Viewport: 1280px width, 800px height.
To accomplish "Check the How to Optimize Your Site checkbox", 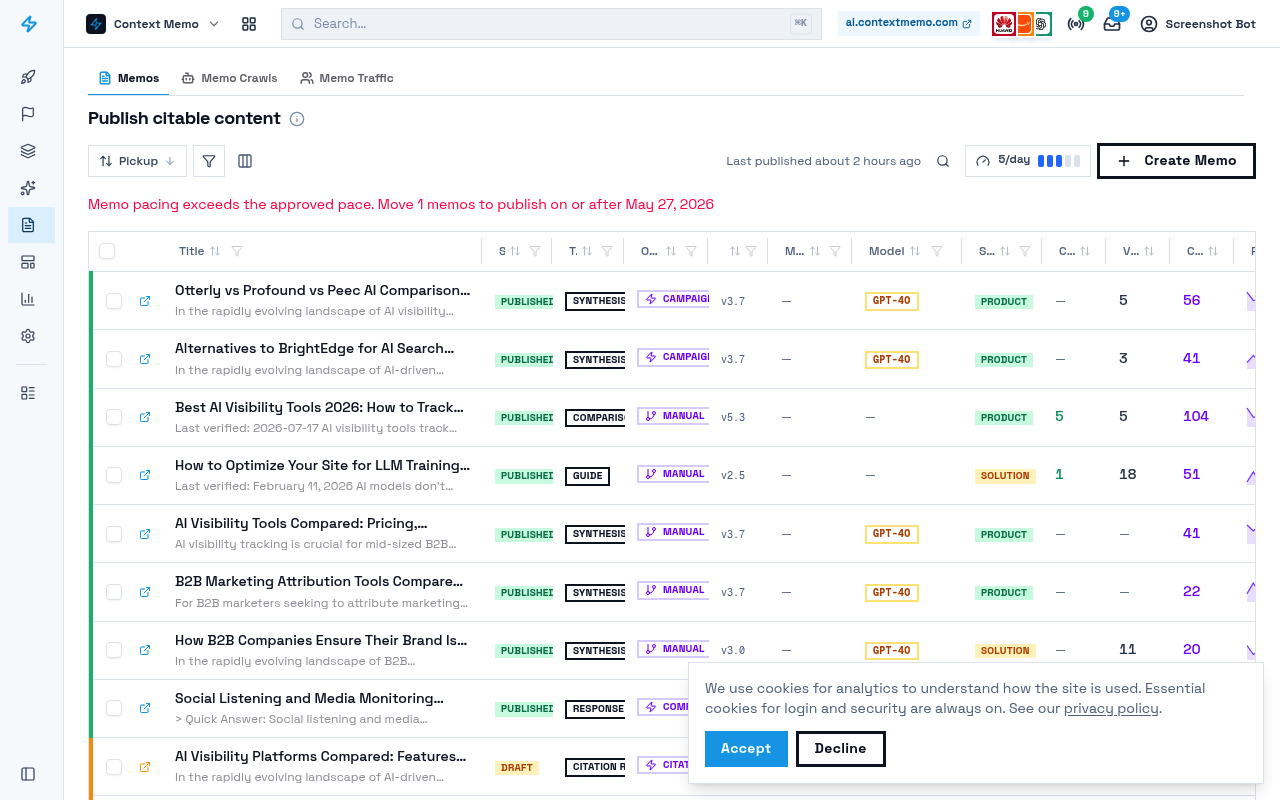I will click(114, 475).
